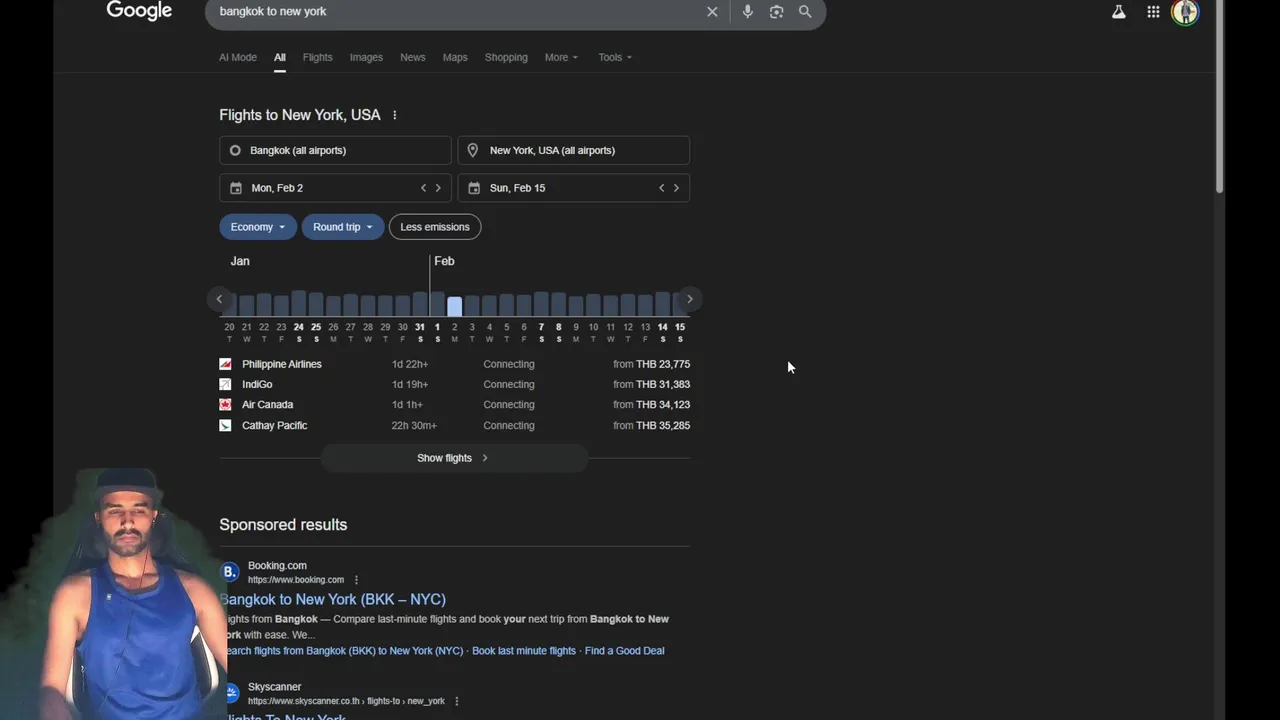The width and height of the screenshot is (1280, 720).
Task: Switch to AI Mode tab
Action: coord(238,57)
